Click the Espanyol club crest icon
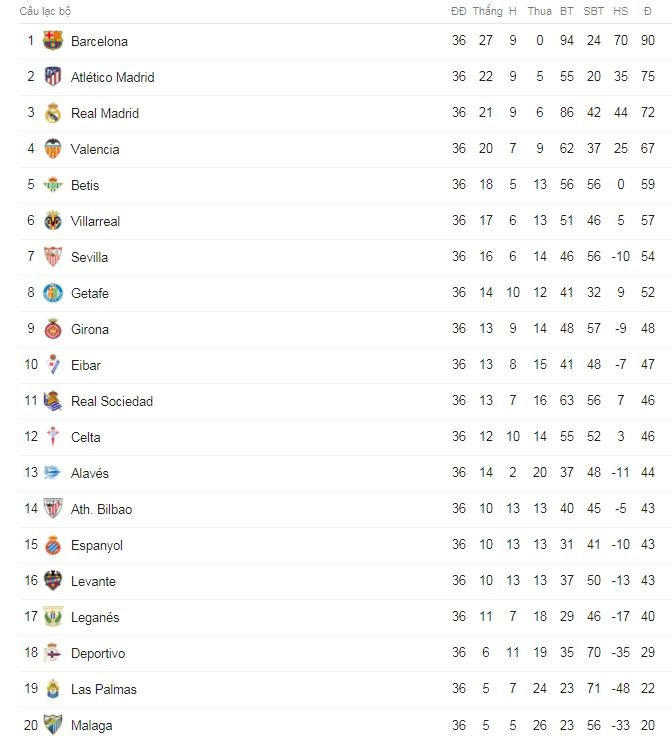 click(x=53, y=545)
